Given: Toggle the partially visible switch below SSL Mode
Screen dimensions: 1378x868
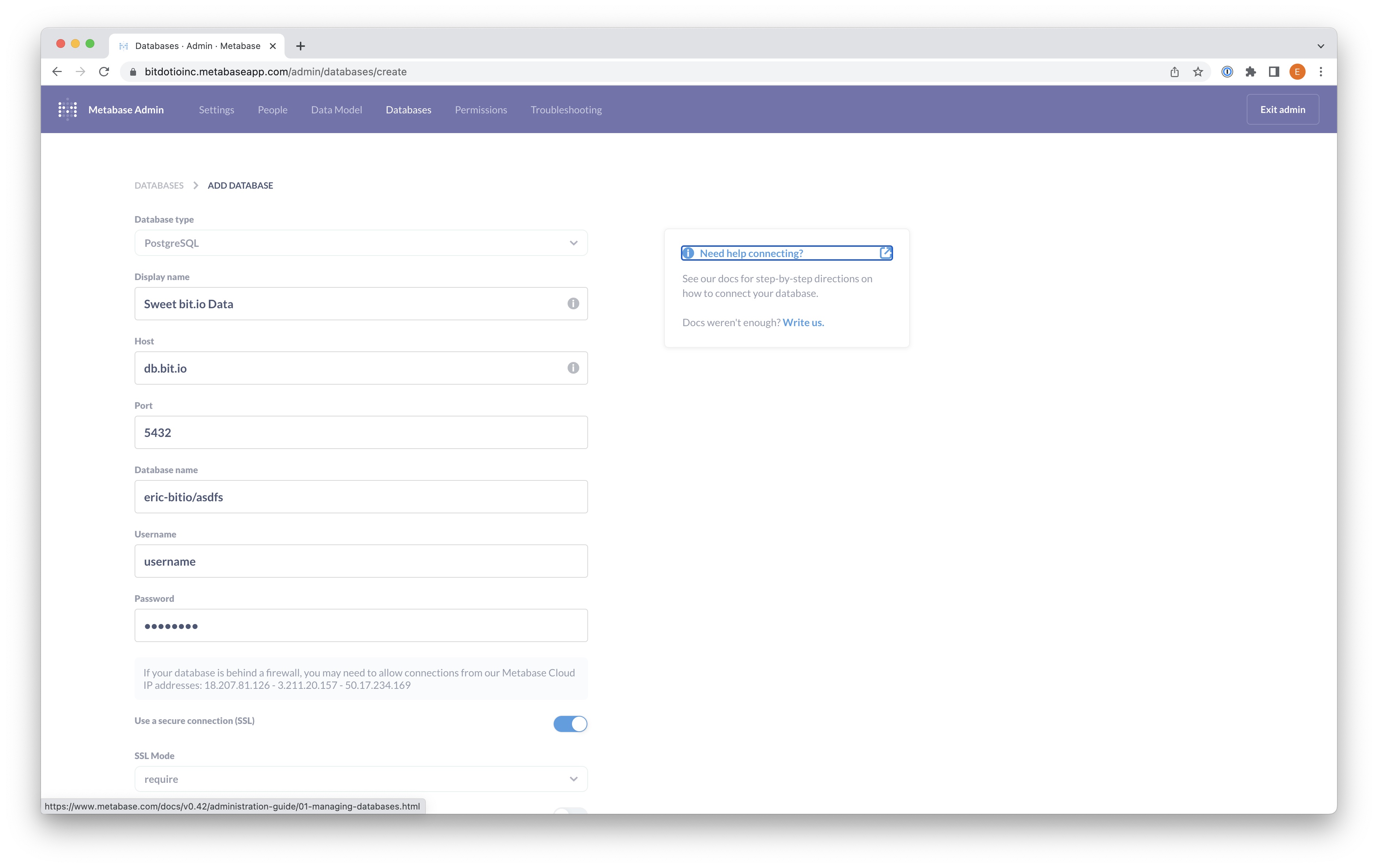Looking at the screenshot, I should pos(570,811).
